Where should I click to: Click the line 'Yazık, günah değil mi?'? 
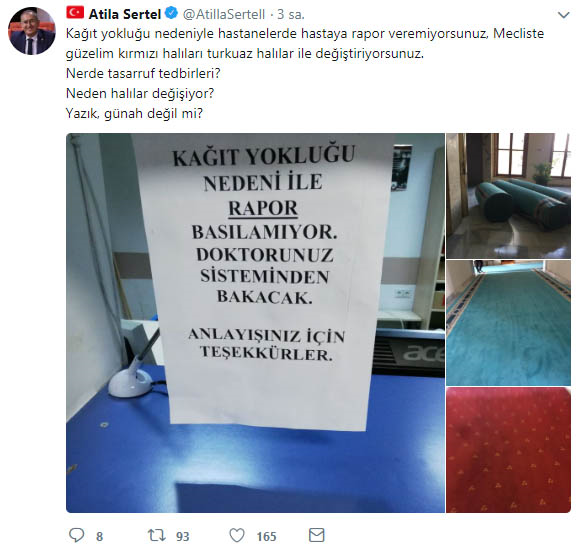click(x=134, y=113)
